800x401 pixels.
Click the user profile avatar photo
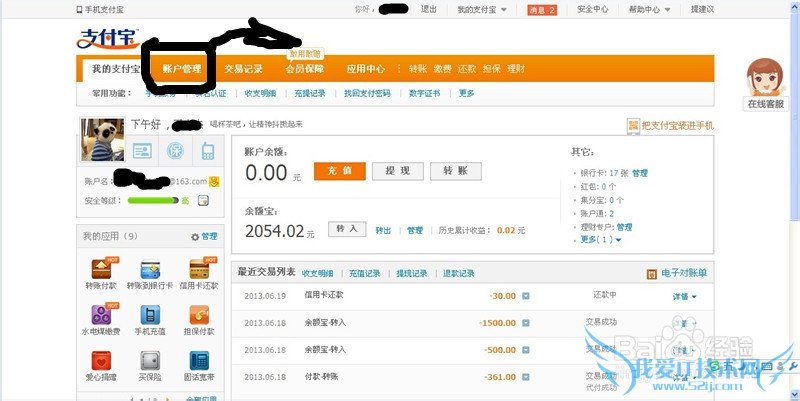(103, 140)
